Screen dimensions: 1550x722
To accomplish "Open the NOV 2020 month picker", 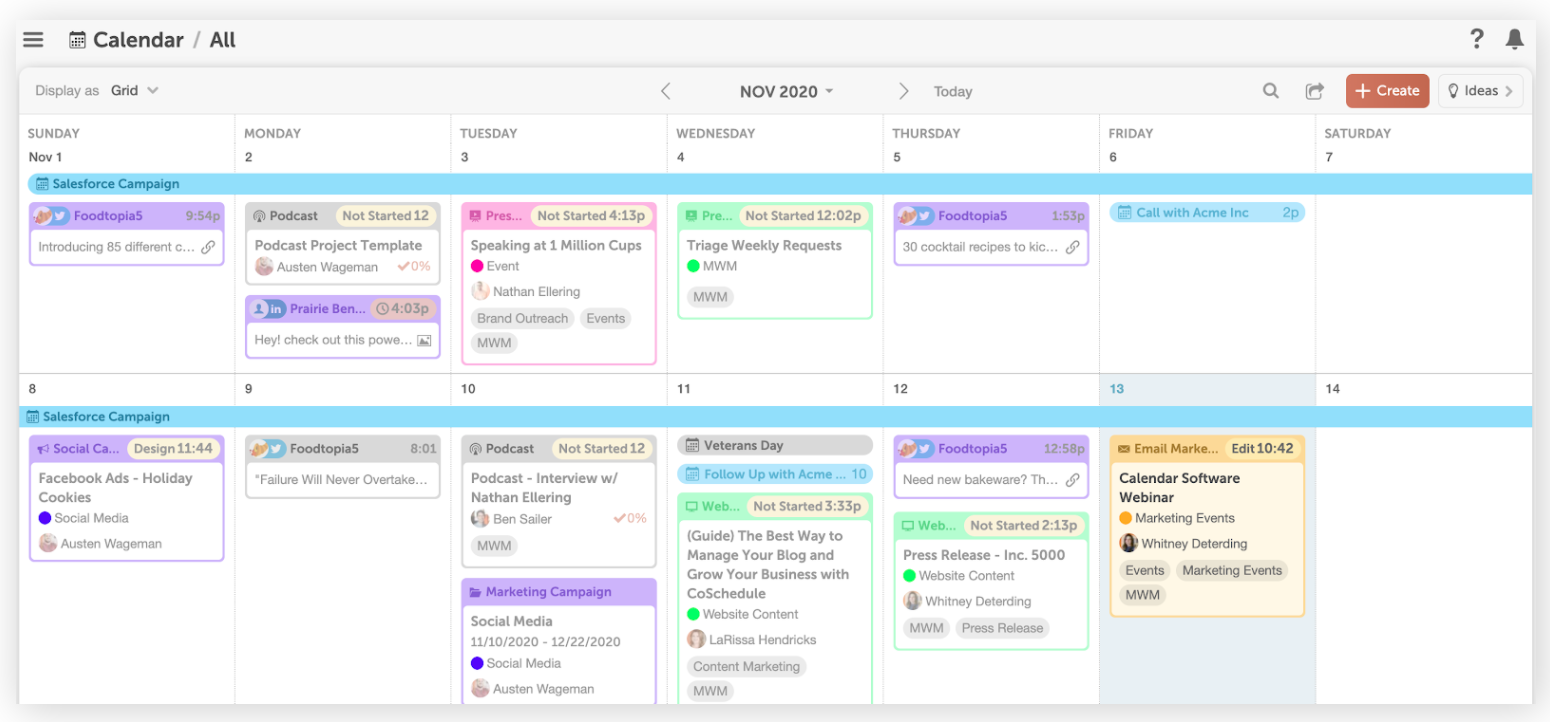I will click(x=786, y=91).
